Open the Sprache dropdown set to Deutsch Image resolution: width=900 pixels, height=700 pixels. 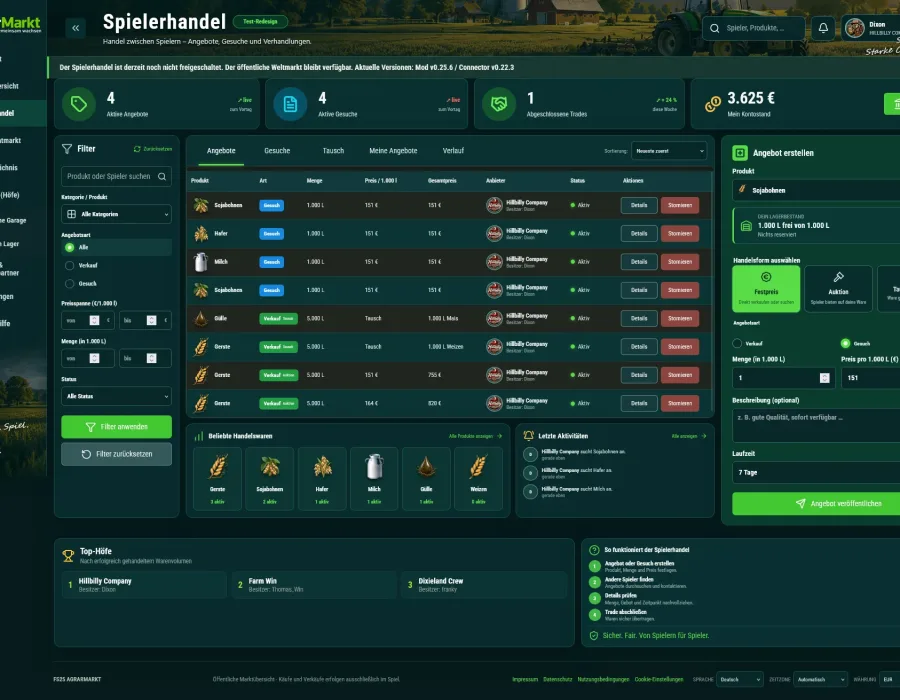[x=740, y=679]
